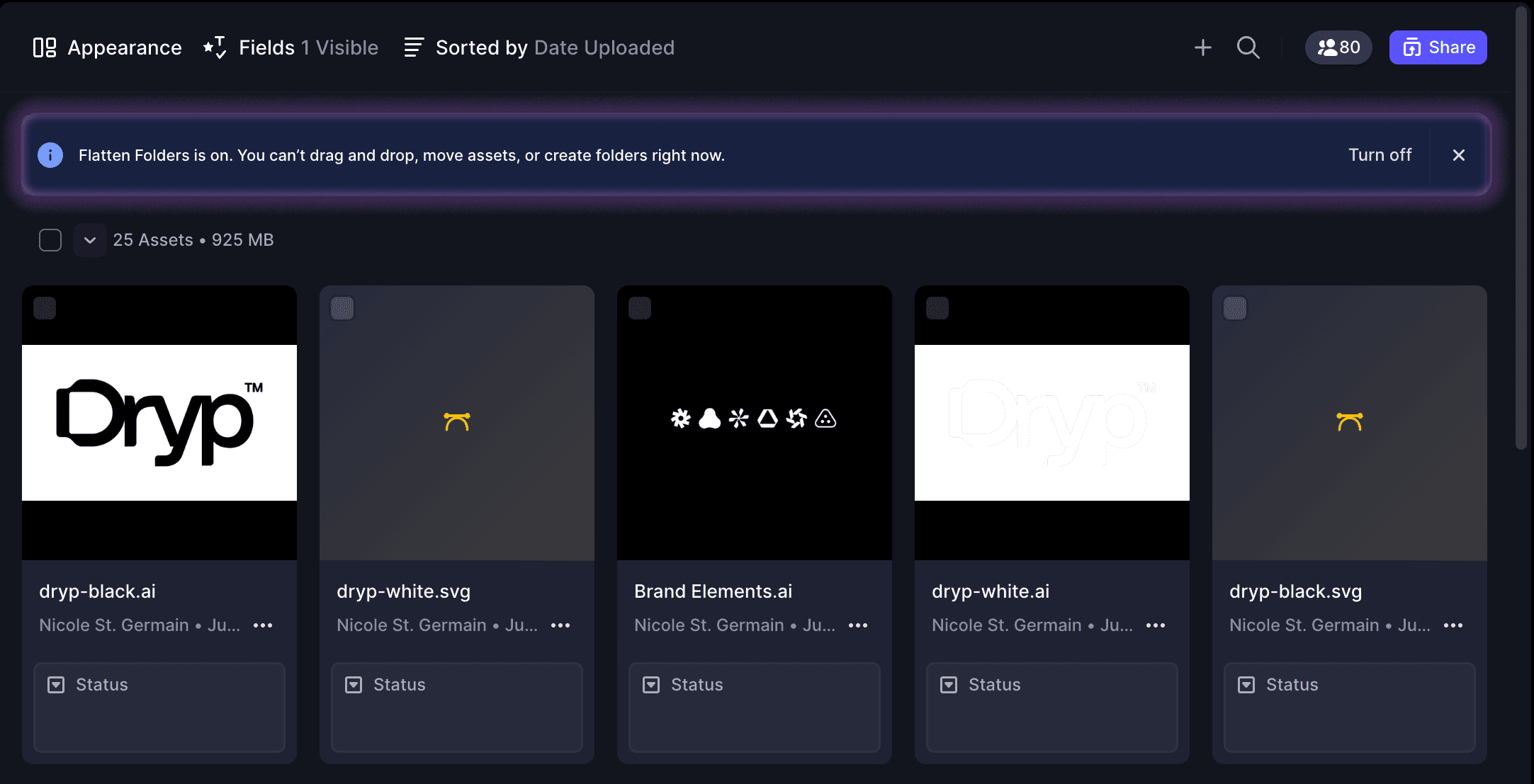Toggle the select all assets checkbox
Image resolution: width=1534 pixels, height=784 pixels.
tap(50, 240)
